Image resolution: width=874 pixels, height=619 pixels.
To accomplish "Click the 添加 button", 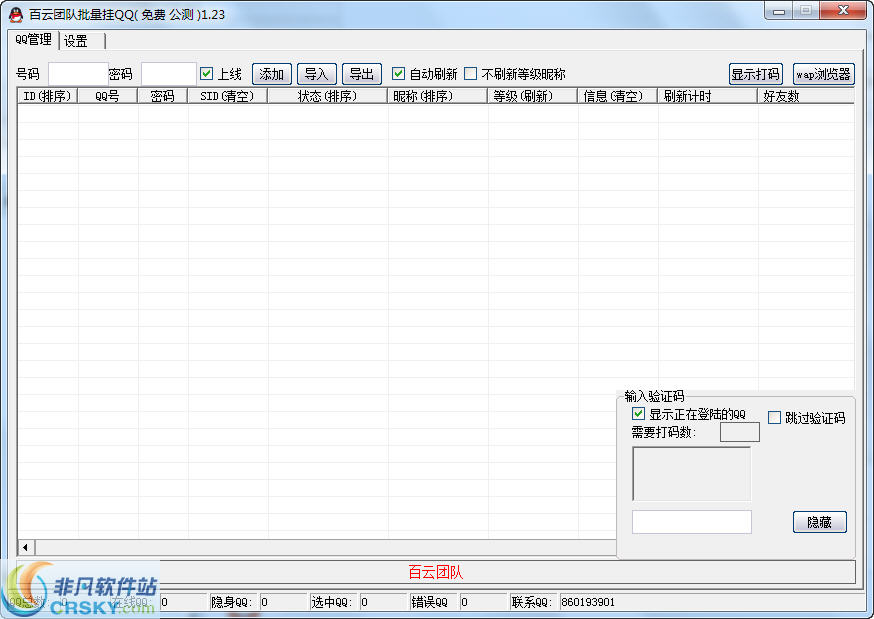I will click(x=271, y=74).
